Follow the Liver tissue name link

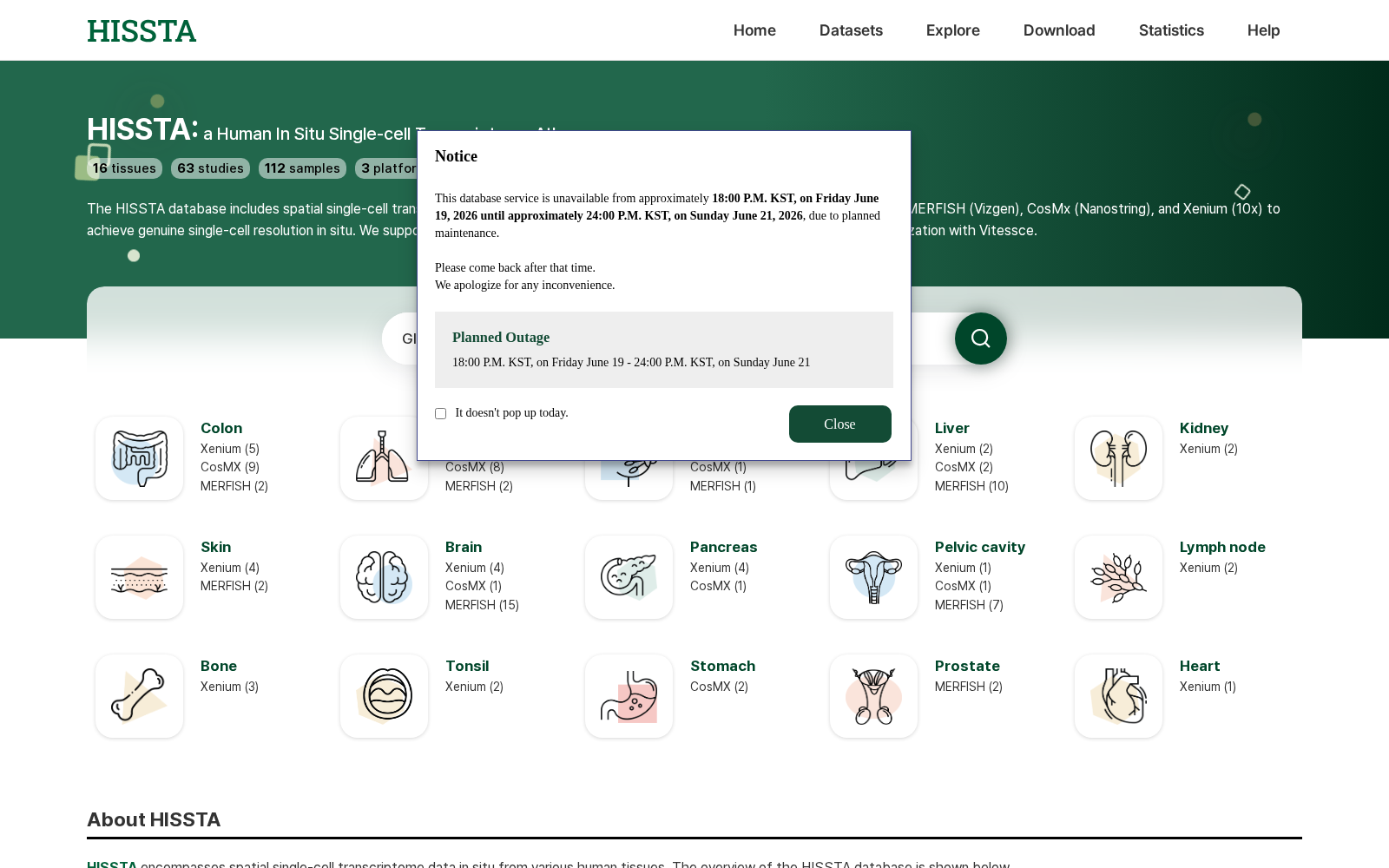(952, 428)
